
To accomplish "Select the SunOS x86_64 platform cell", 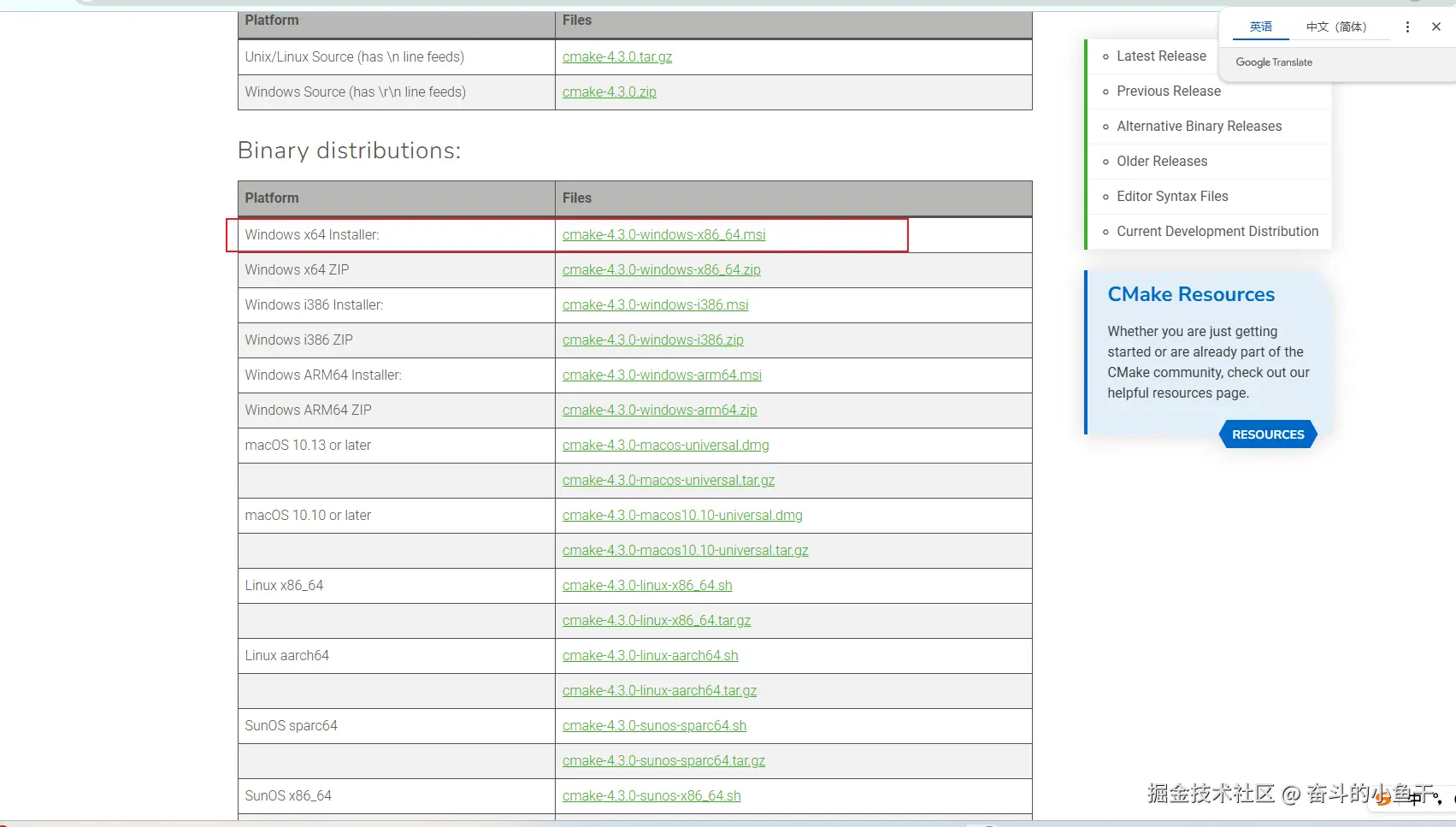I will pyautogui.click(x=397, y=796).
